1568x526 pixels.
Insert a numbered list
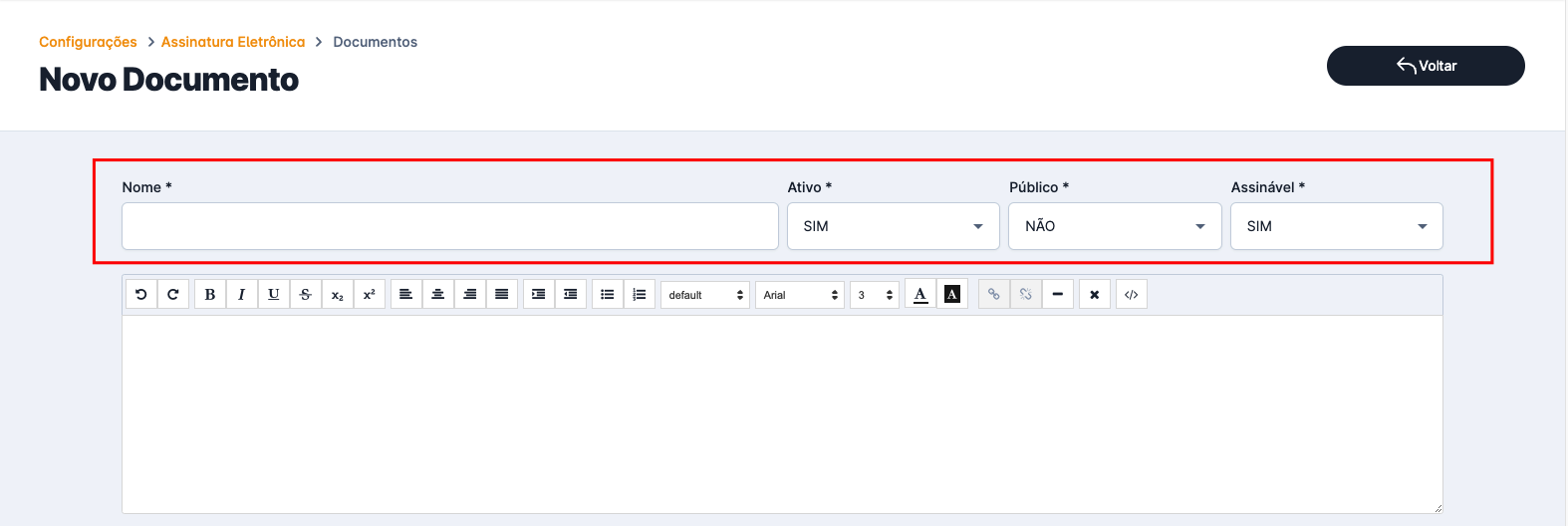click(640, 295)
